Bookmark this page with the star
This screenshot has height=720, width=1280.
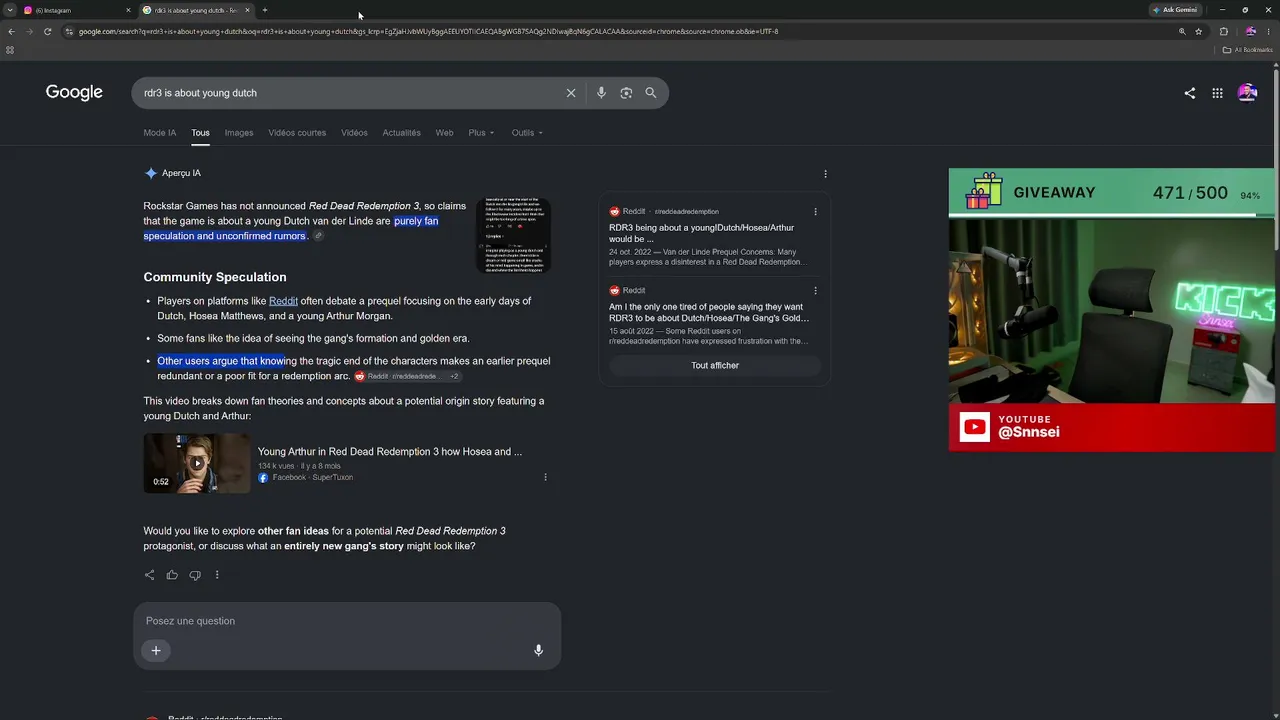1198,31
